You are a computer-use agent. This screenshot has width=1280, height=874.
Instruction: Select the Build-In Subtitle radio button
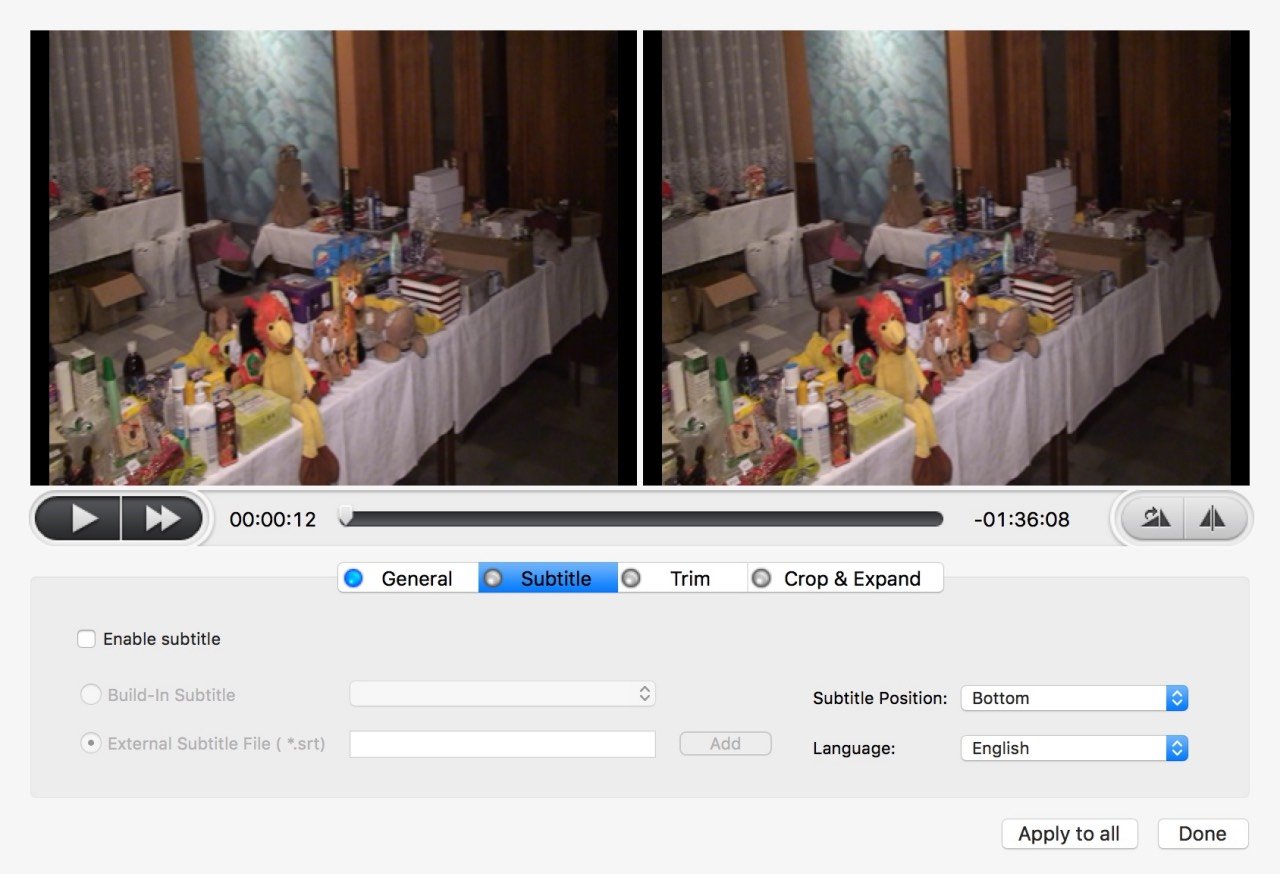90,694
